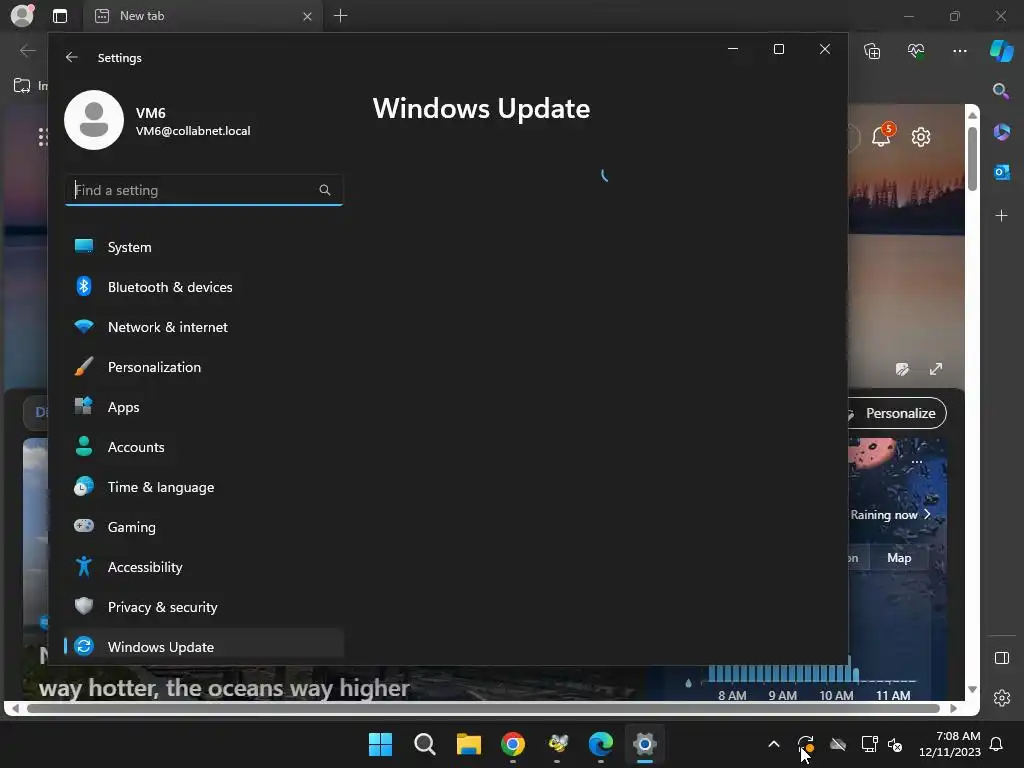Image resolution: width=1024 pixels, height=768 pixels.
Task: Click the VM6@collabnet.local account email
Action: click(193, 131)
